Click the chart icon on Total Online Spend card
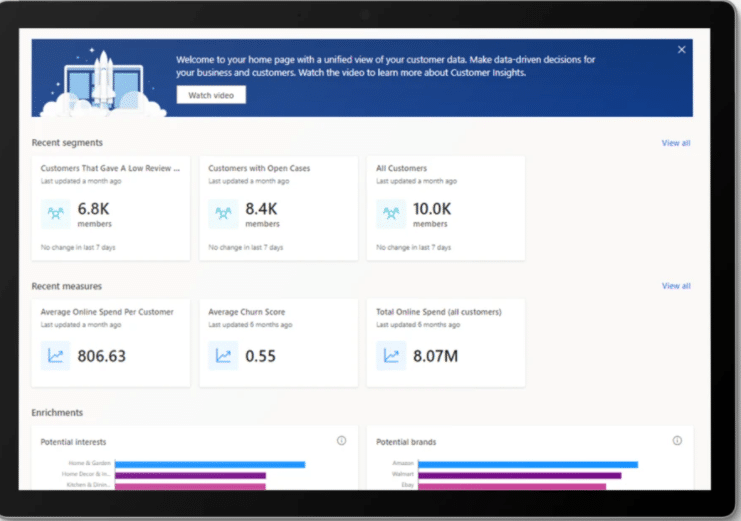The width and height of the screenshot is (741, 521). (x=391, y=356)
